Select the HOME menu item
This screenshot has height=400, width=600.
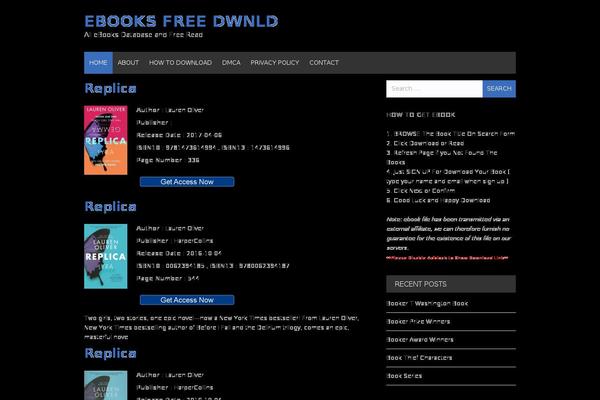(98, 62)
